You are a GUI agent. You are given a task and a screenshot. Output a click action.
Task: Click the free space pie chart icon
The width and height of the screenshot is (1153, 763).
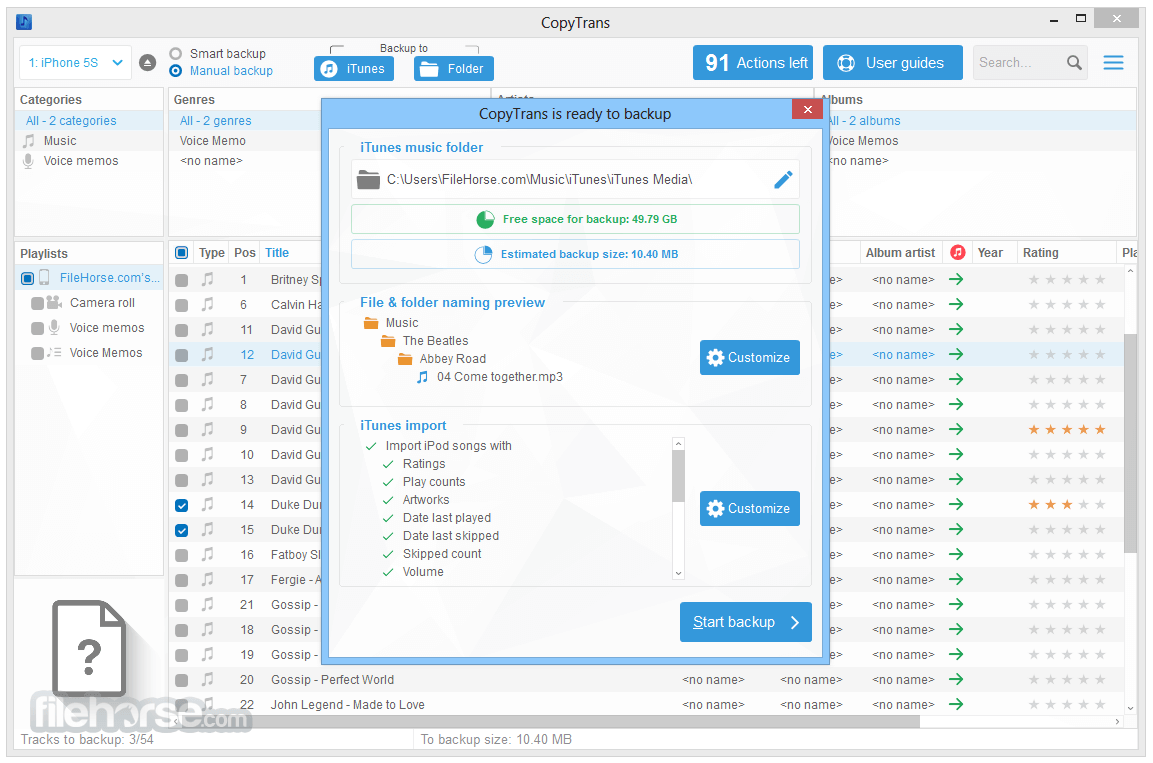tap(485, 219)
